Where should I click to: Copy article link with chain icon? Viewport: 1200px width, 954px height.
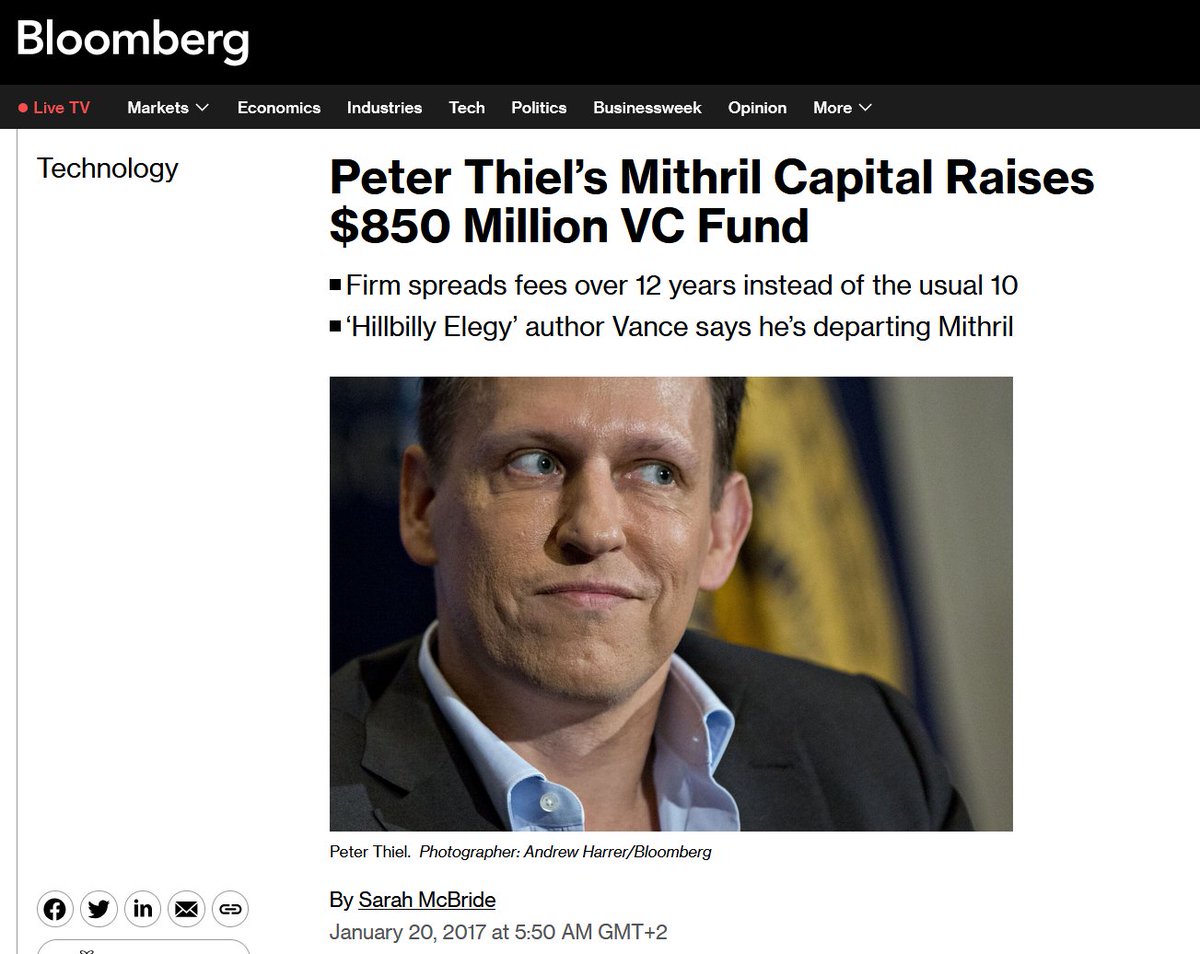(230, 909)
